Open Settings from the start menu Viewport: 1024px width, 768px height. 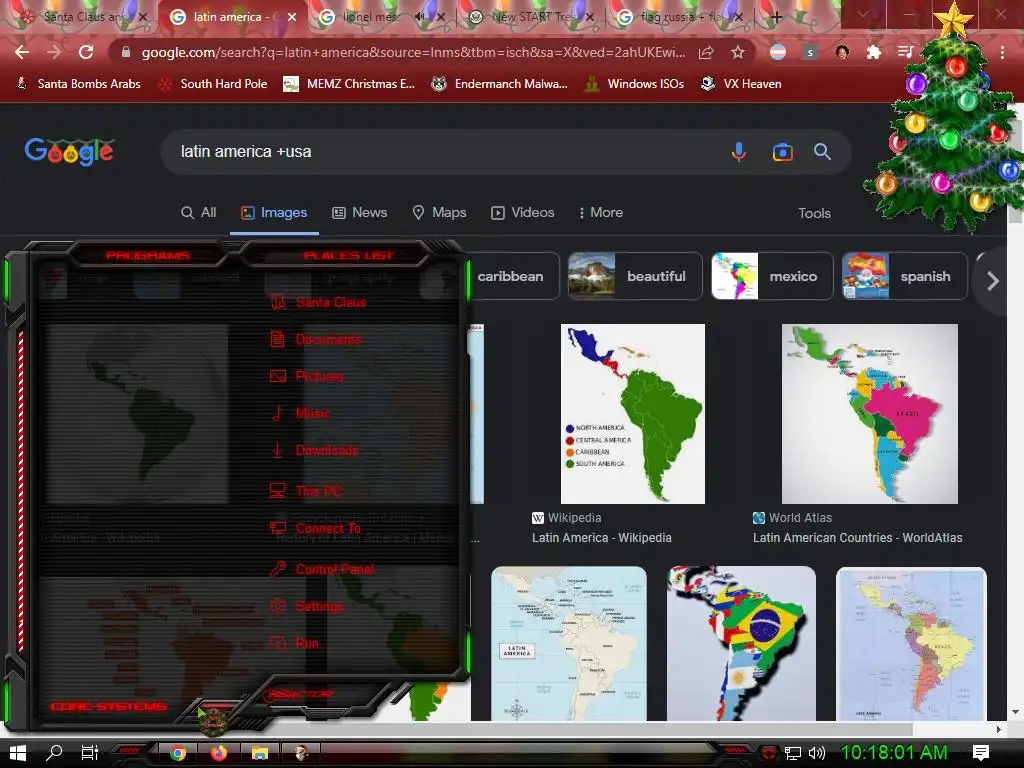pyautogui.click(x=307, y=606)
